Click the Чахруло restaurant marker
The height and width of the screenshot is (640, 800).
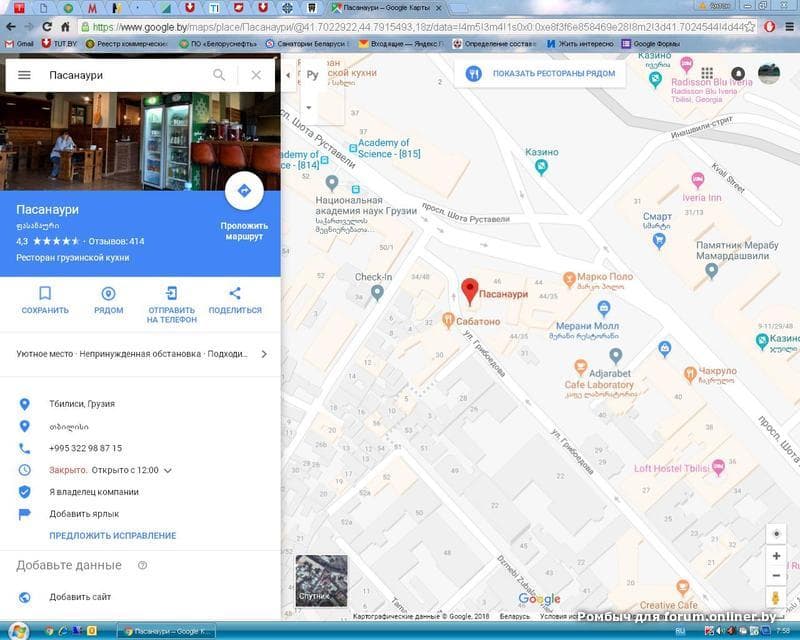[690, 375]
